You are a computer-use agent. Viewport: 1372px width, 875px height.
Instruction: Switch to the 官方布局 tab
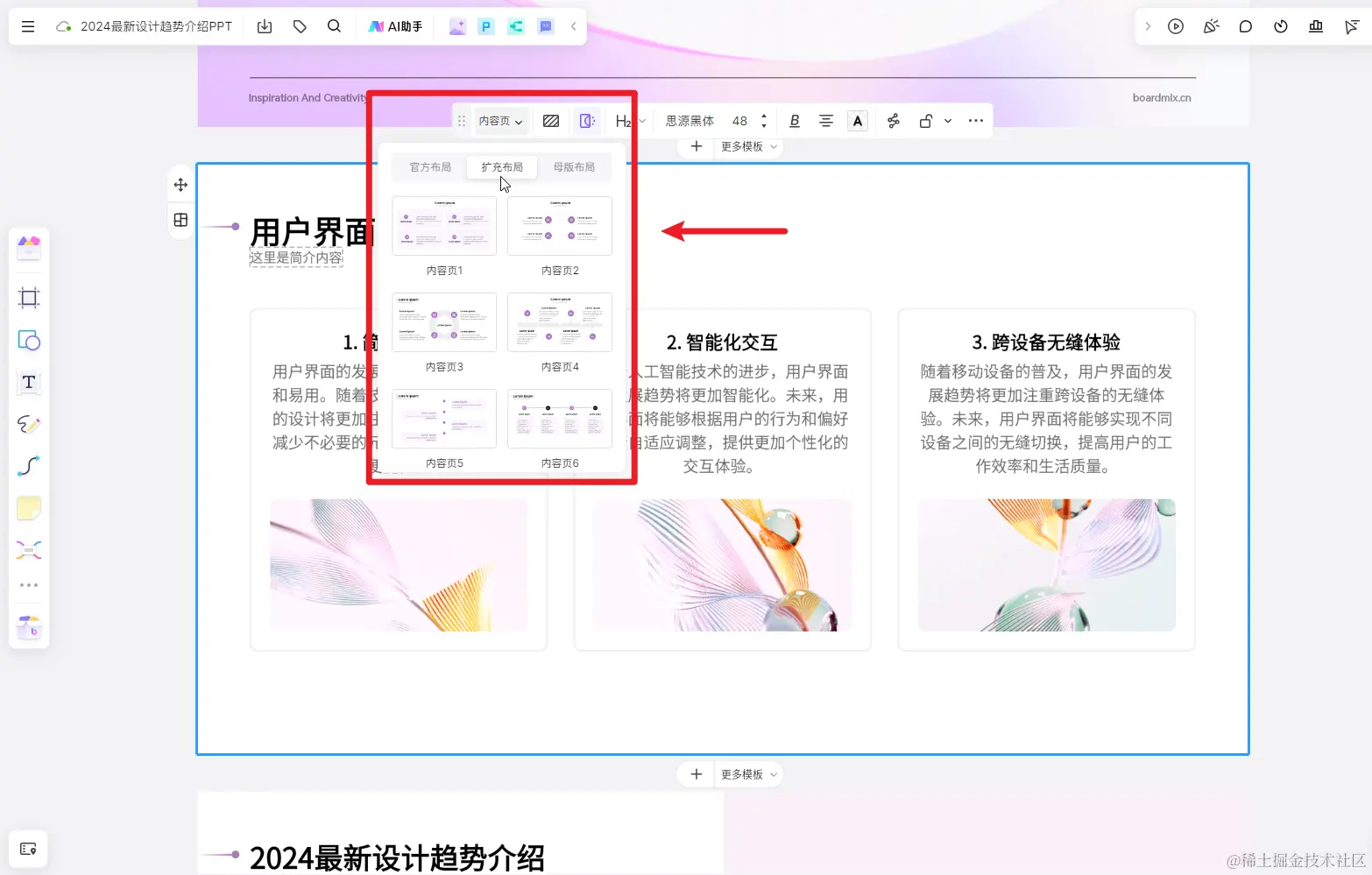pos(430,167)
